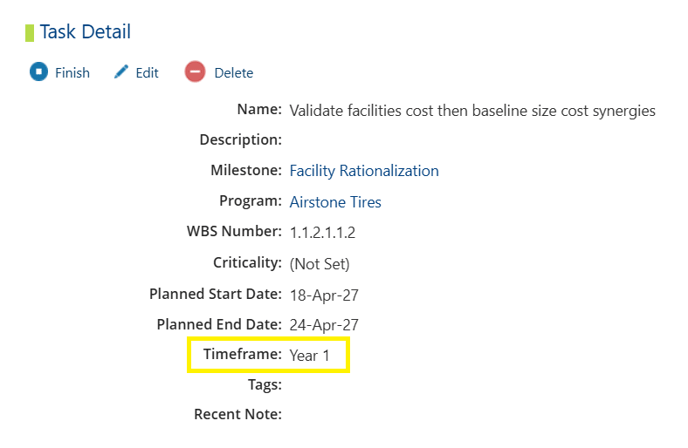The image size is (688, 448).
Task: Click the Planned Start Date 18-Apr-27
Action: (x=324, y=295)
